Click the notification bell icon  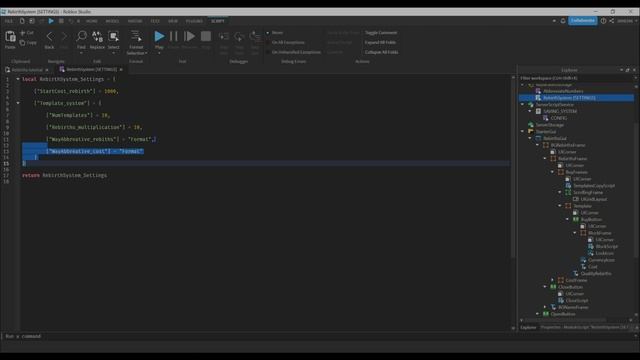click(563, 21)
